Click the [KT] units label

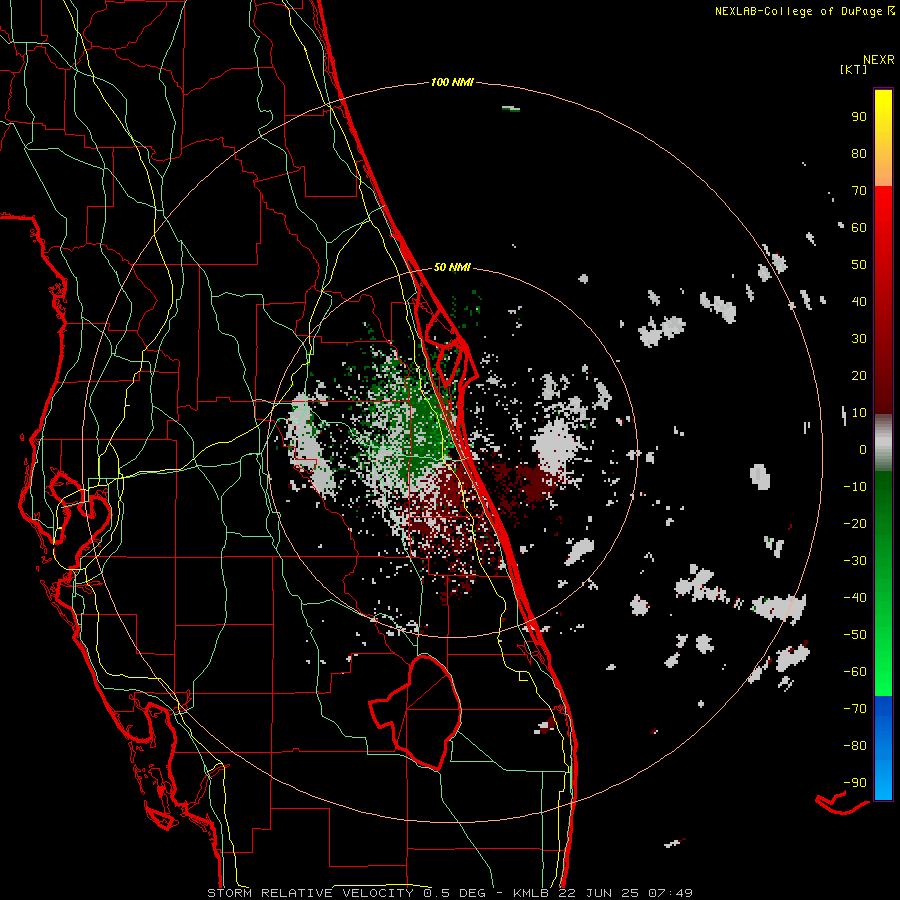[x=854, y=69]
